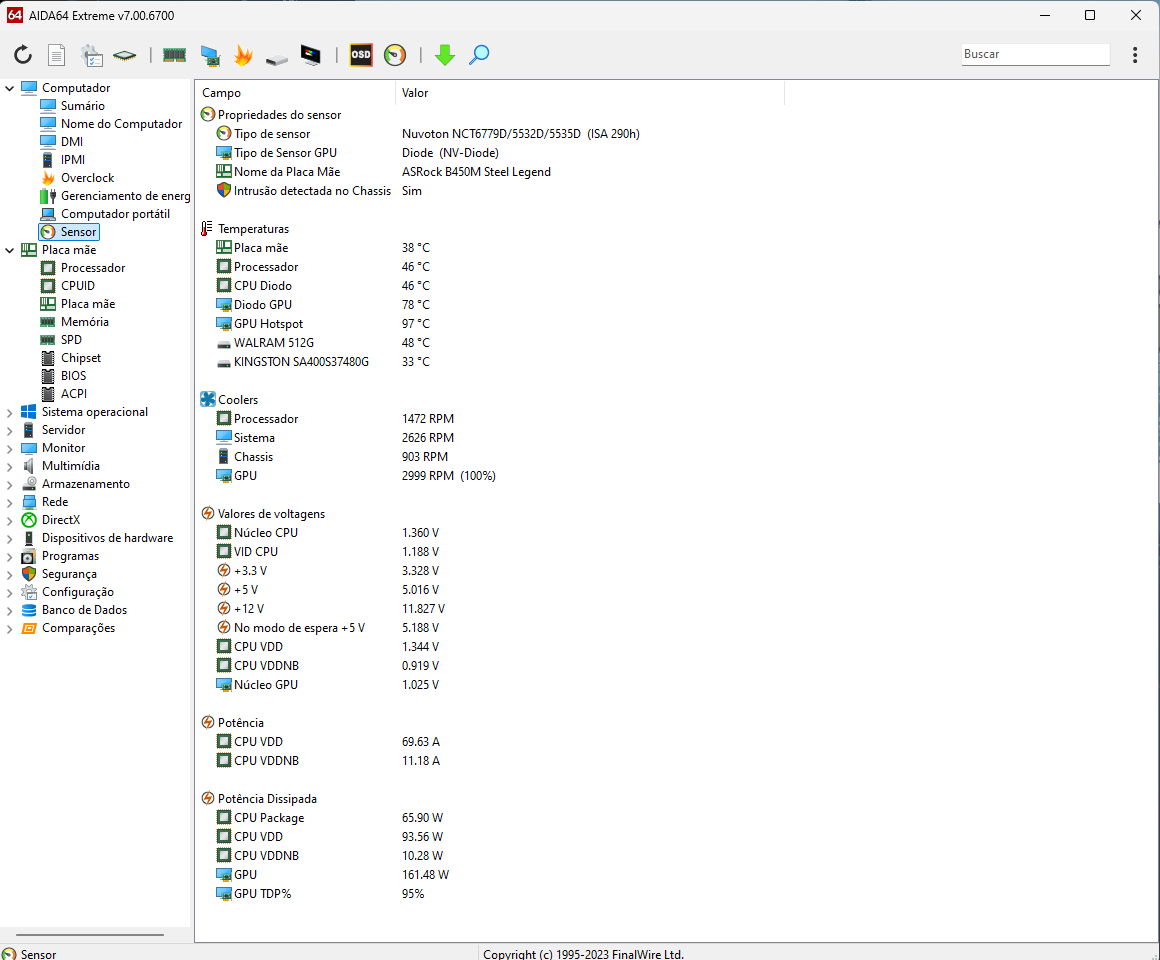Click the green download arrow icon
This screenshot has height=960, width=1160.
point(445,55)
